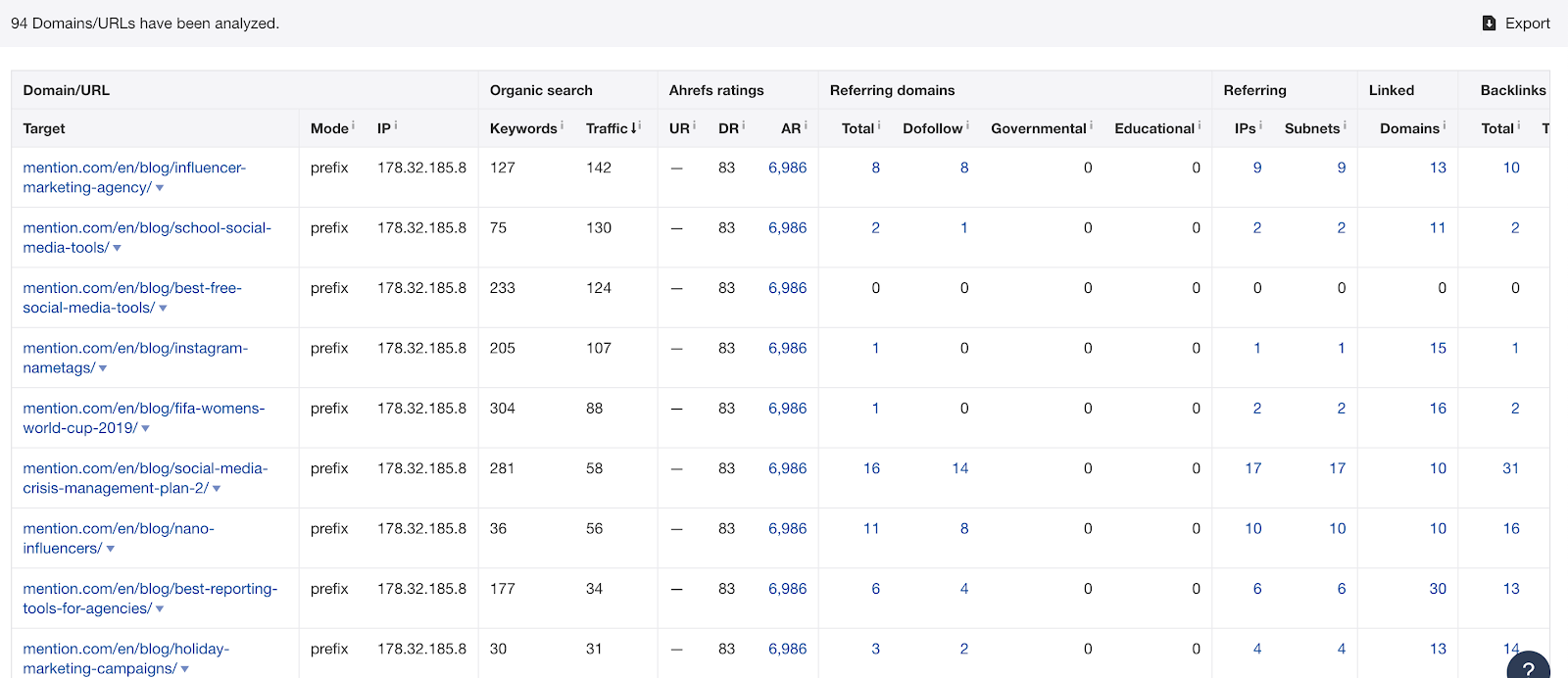Click the info icon next to Subnets

coord(1345,125)
